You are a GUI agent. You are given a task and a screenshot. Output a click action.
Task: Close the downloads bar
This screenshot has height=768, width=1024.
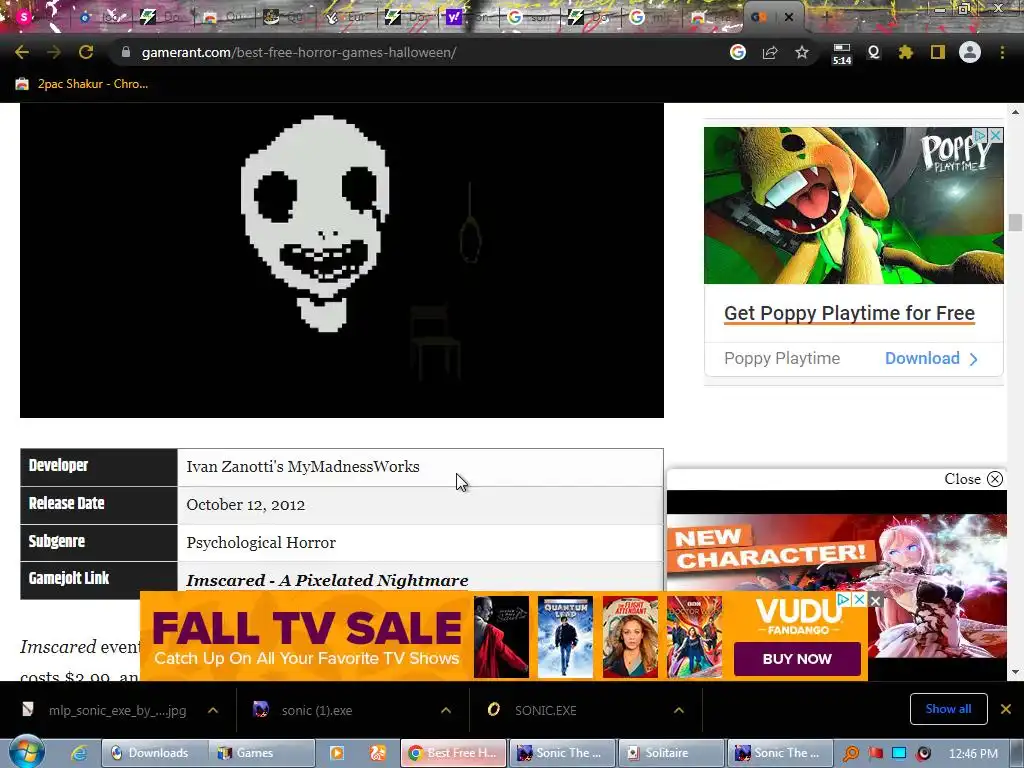1006,709
